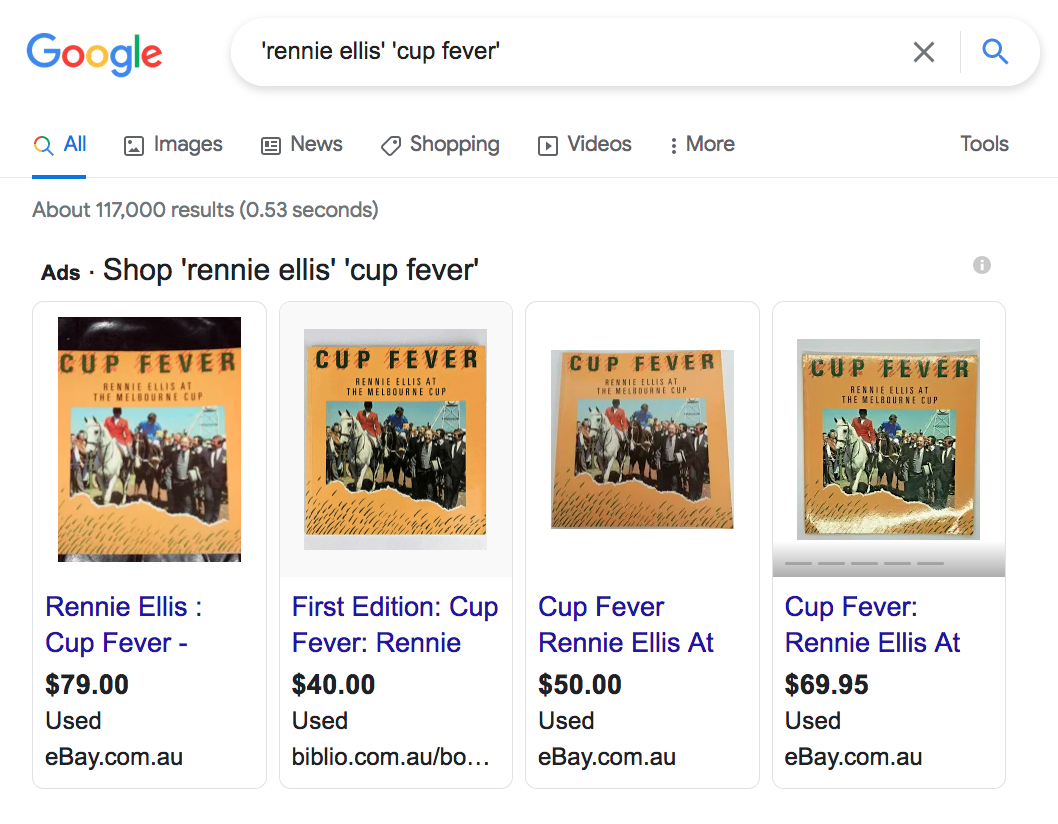The image size is (1058, 824).
Task: Open ad explanation via the info icon
Action: click(x=981, y=265)
